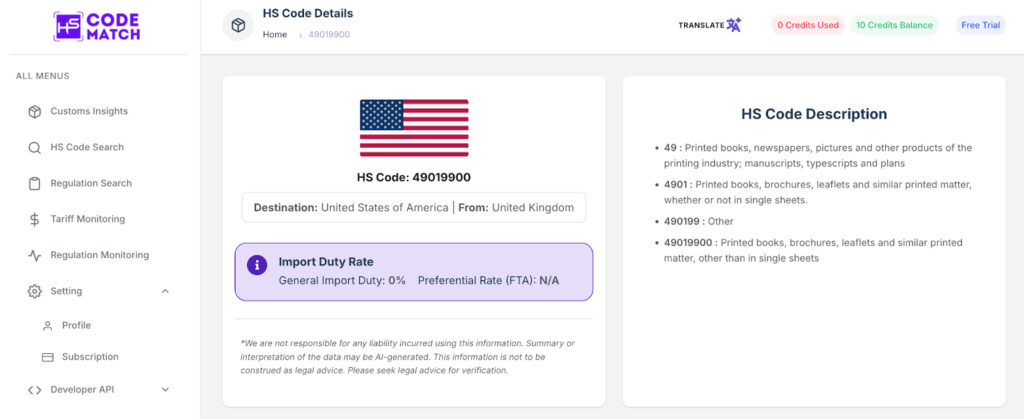Click the Regulation Monitoring pulse icon
The width and height of the screenshot is (1024, 419).
[34, 255]
